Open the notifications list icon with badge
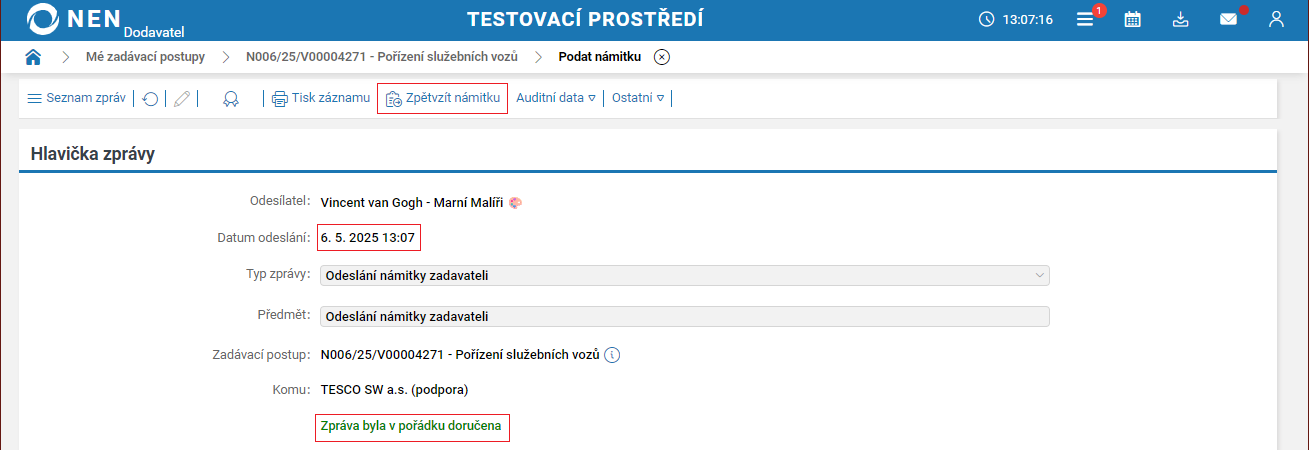Viewport: 1309px width, 450px height. [x=1085, y=18]
